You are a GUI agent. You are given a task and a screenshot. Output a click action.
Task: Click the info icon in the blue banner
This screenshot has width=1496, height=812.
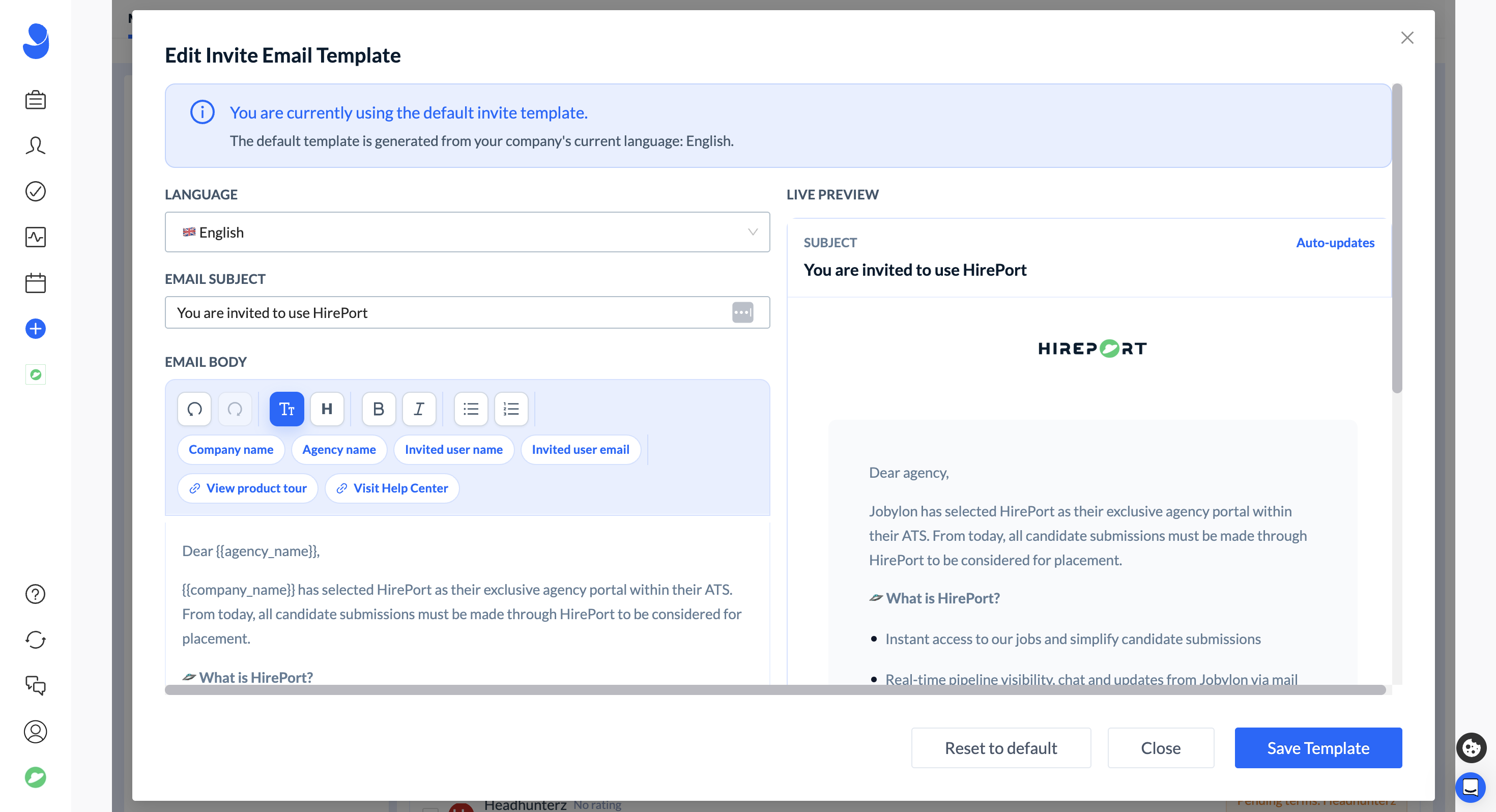point(202,112)
